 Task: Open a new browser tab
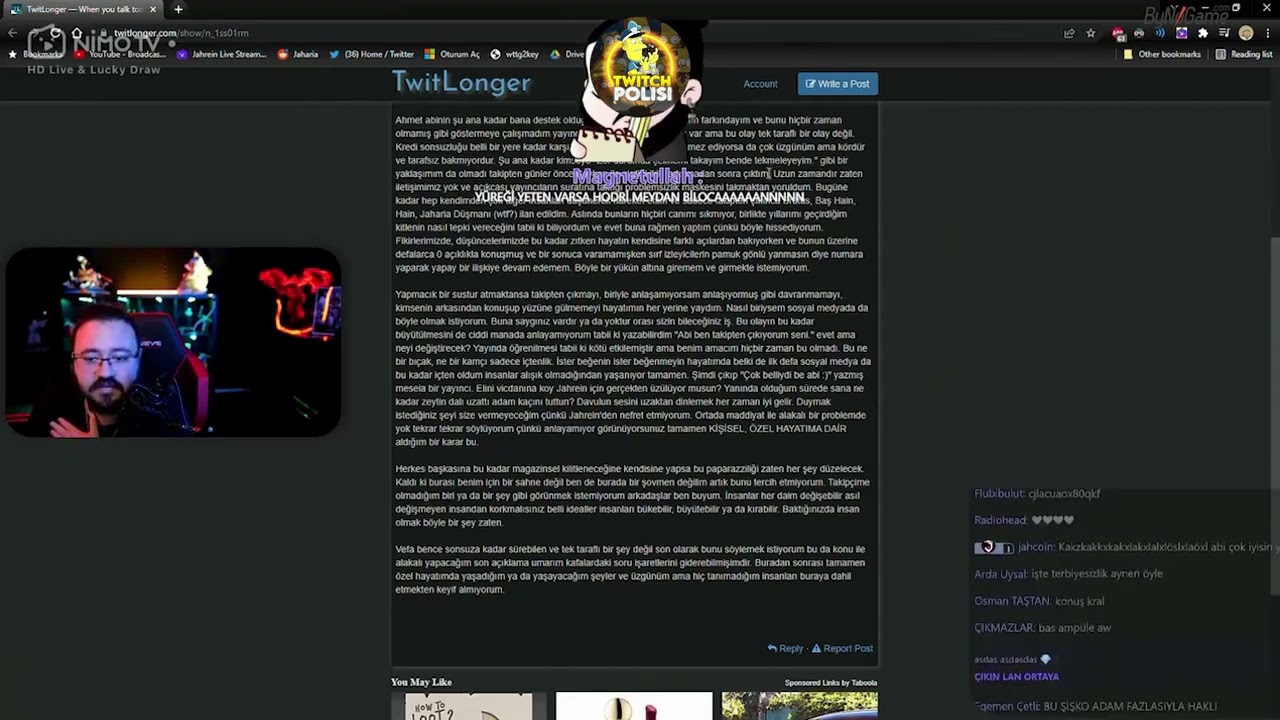[178, 9]
